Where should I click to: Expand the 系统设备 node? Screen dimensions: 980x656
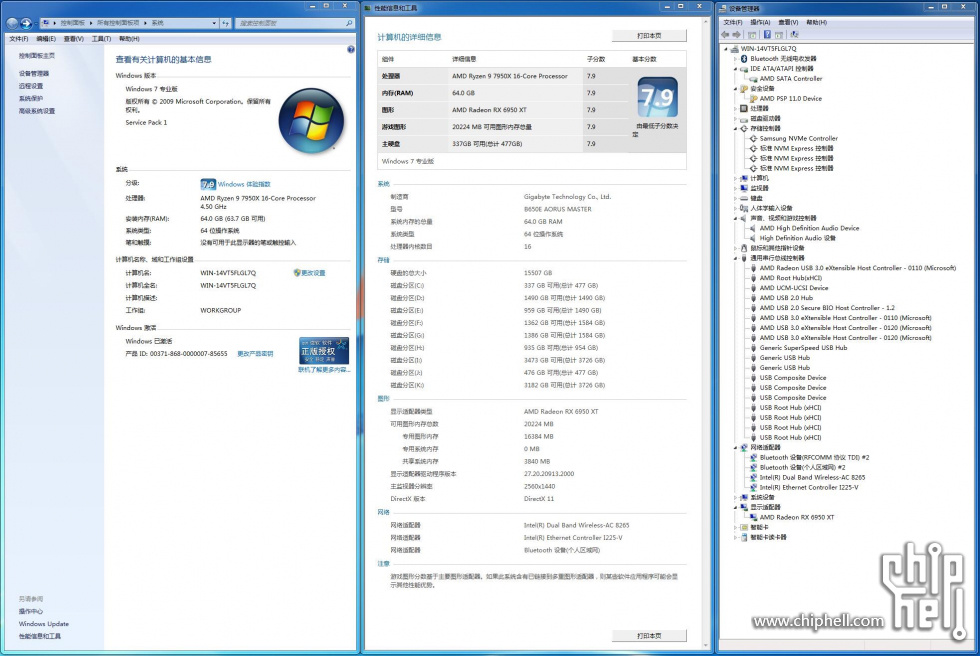pyautogui.click(x=736, y=498)
